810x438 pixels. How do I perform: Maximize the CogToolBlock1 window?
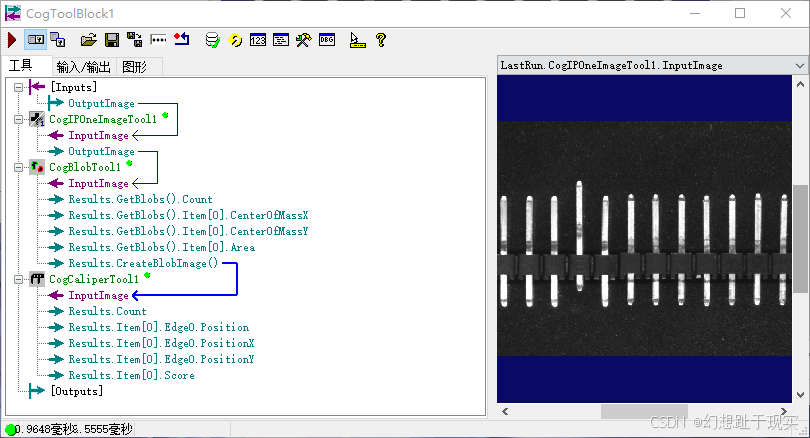pyautogui.click(x=740, y=13)
